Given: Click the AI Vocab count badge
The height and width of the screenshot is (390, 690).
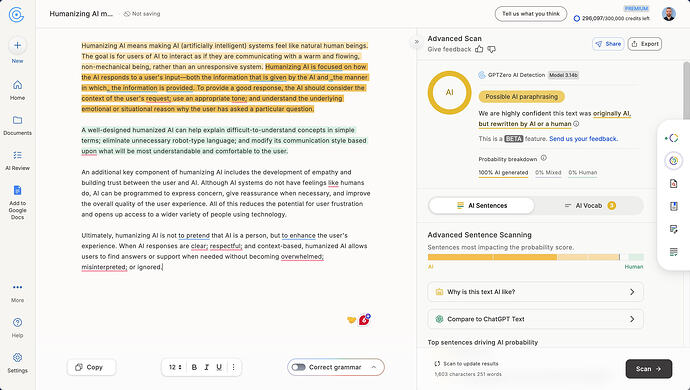Looking at the screenshot, I should (x=612, y=206).
